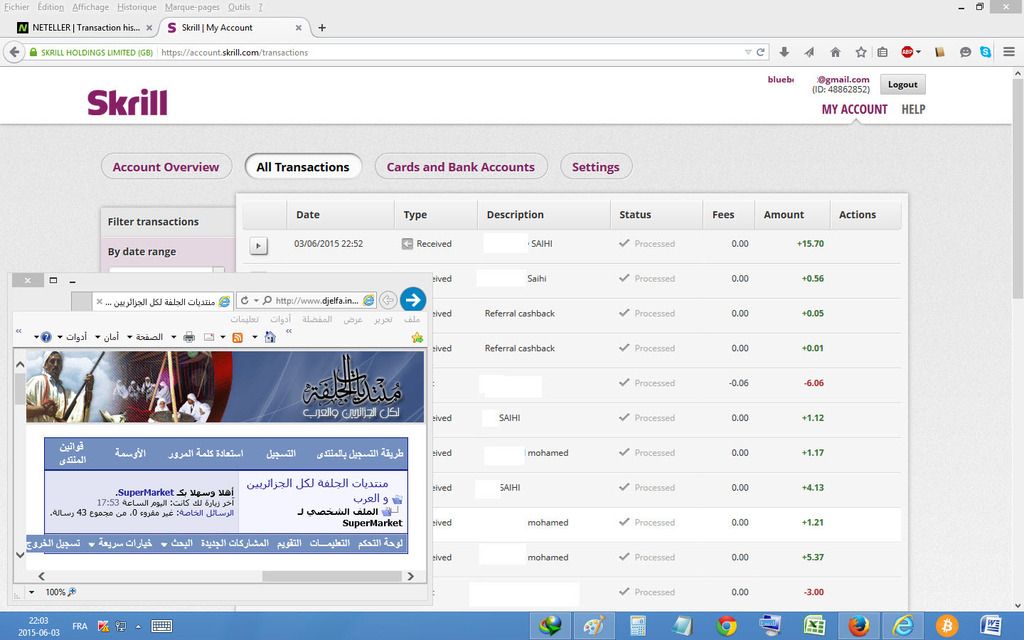Close the IE forum tab
The image size is (1024, 640).
pyautogui.click(x=99, y=302)
